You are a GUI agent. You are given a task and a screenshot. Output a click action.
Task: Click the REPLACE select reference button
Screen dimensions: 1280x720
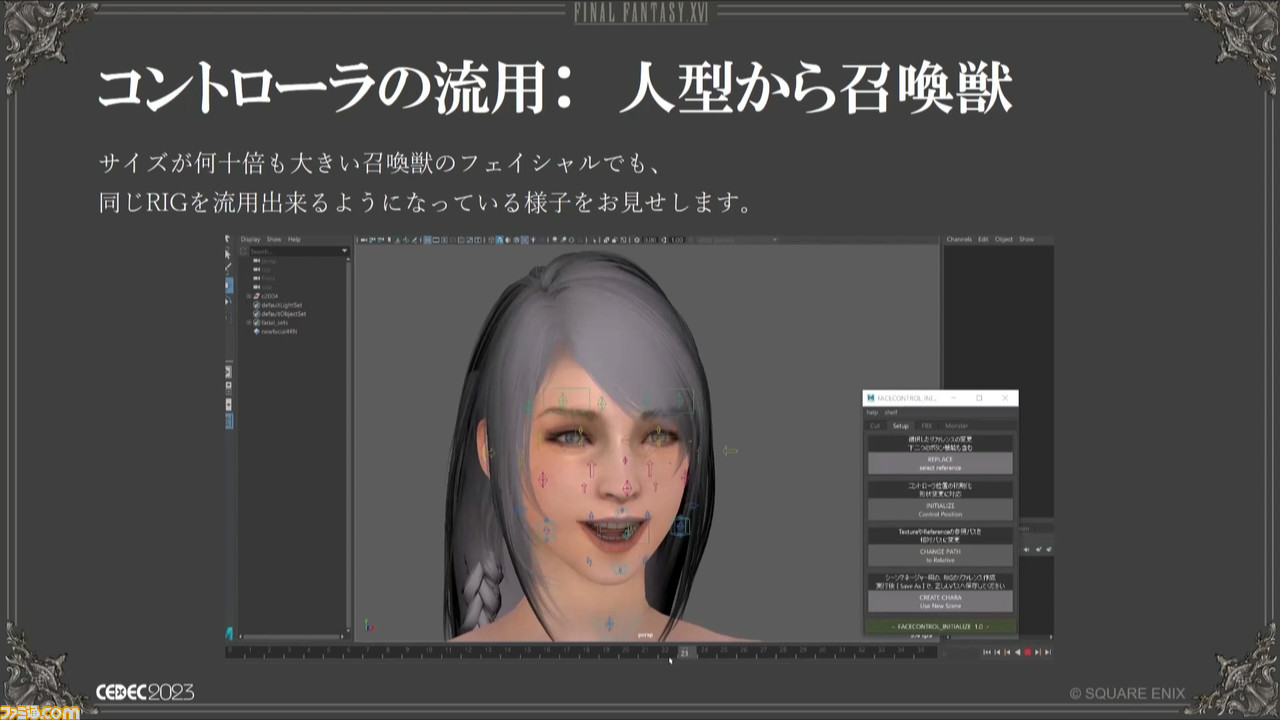[x=940, y=464]
